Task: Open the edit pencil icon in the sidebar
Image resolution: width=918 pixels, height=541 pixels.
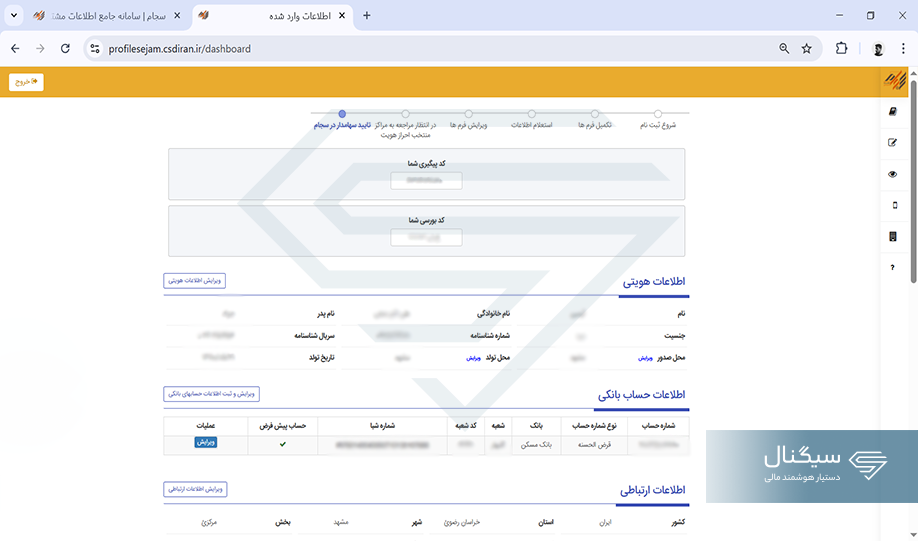Action: (893, 142)
